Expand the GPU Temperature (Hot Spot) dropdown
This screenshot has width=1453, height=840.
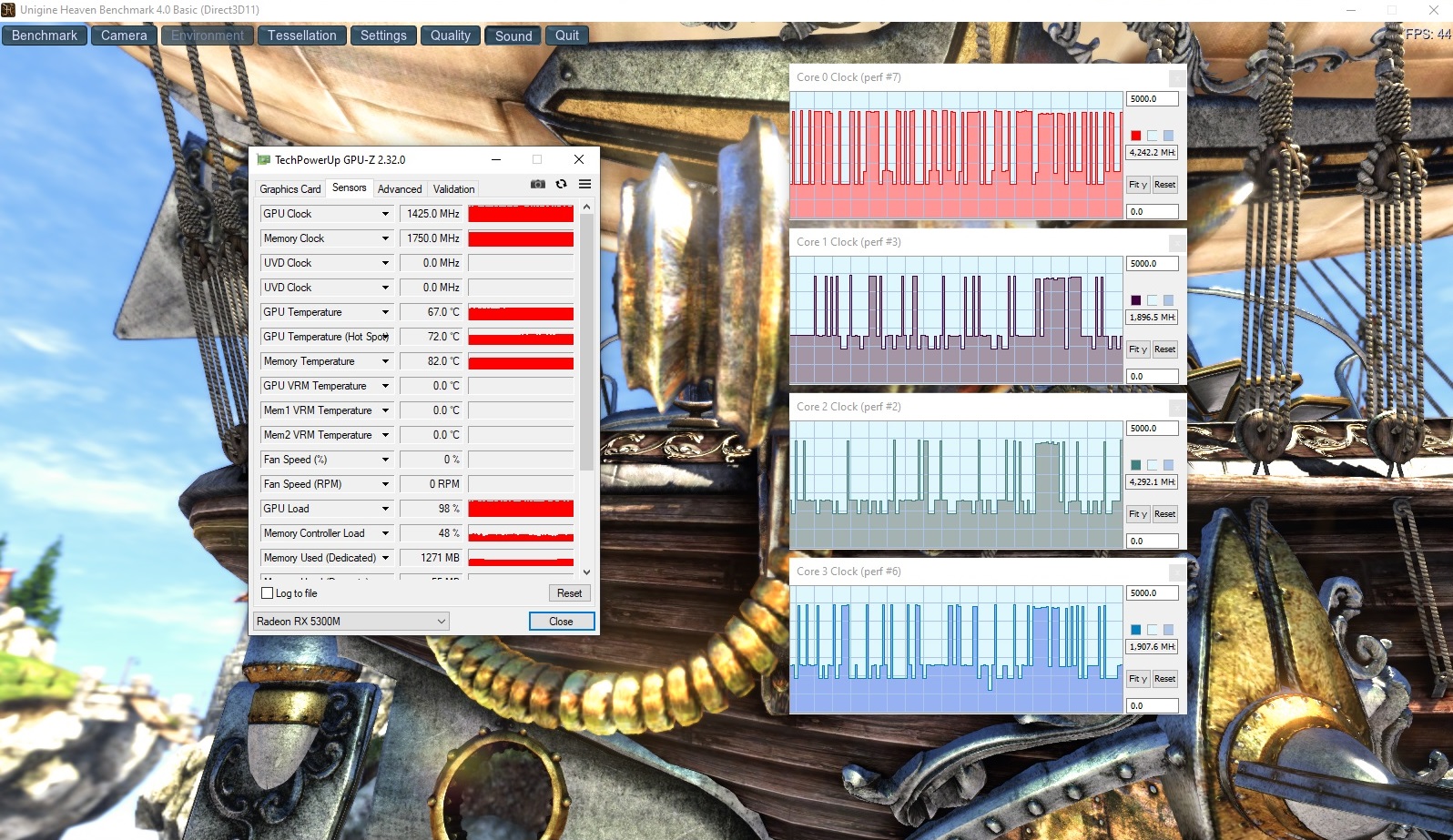[385, 337]
